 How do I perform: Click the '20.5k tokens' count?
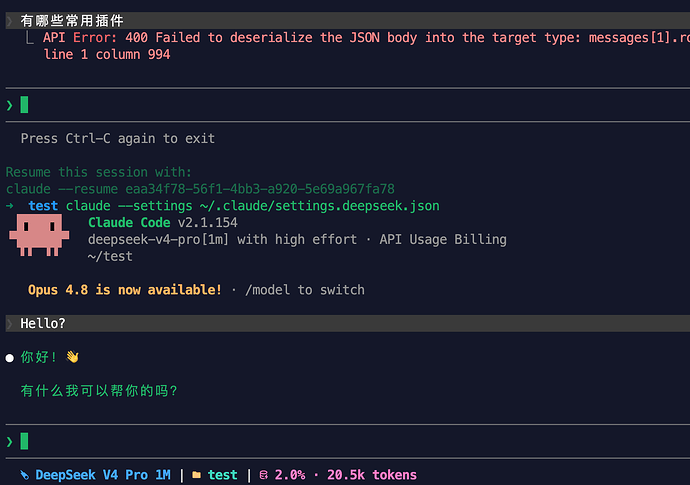click(372, 475)
